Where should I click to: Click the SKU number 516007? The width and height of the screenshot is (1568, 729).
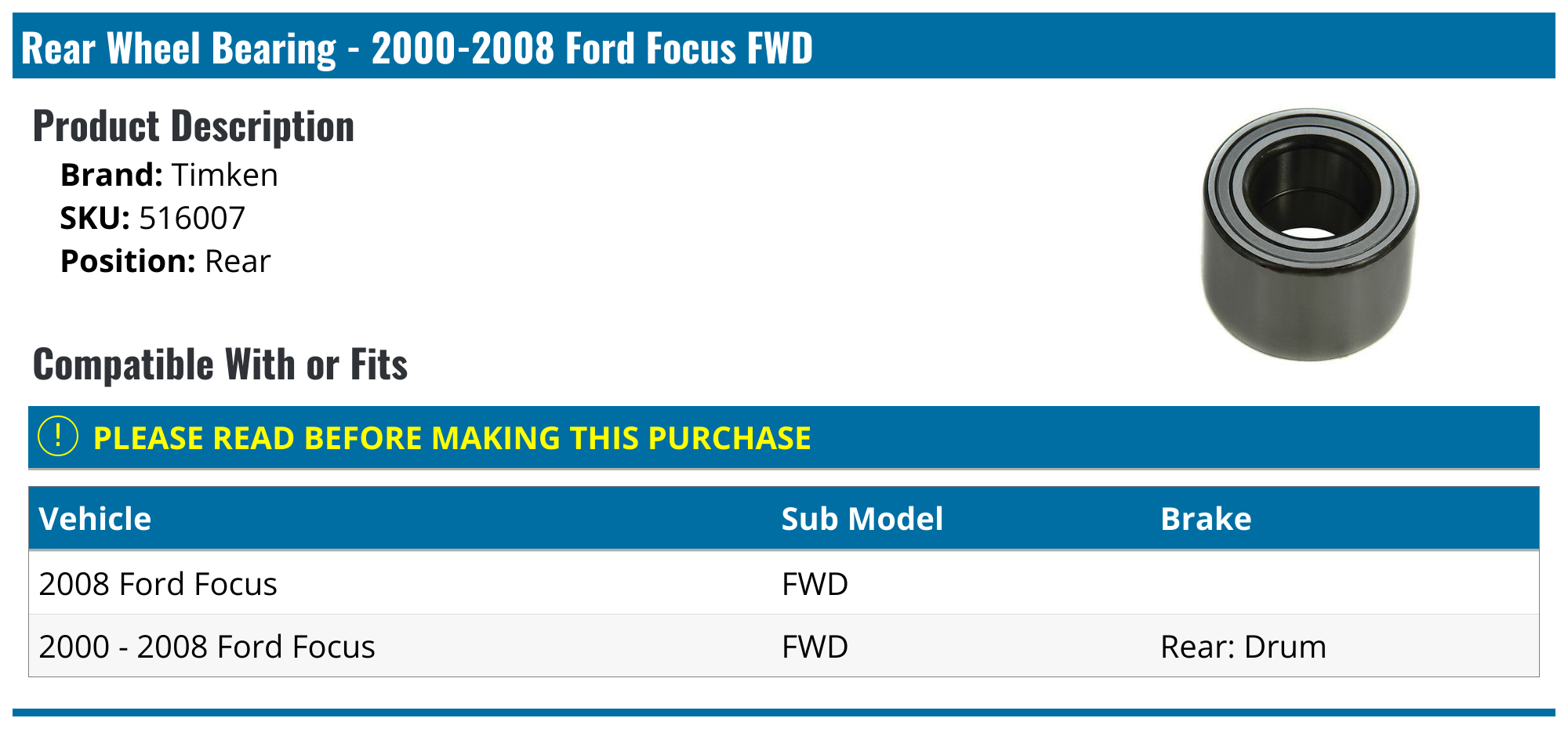(192, 218)
